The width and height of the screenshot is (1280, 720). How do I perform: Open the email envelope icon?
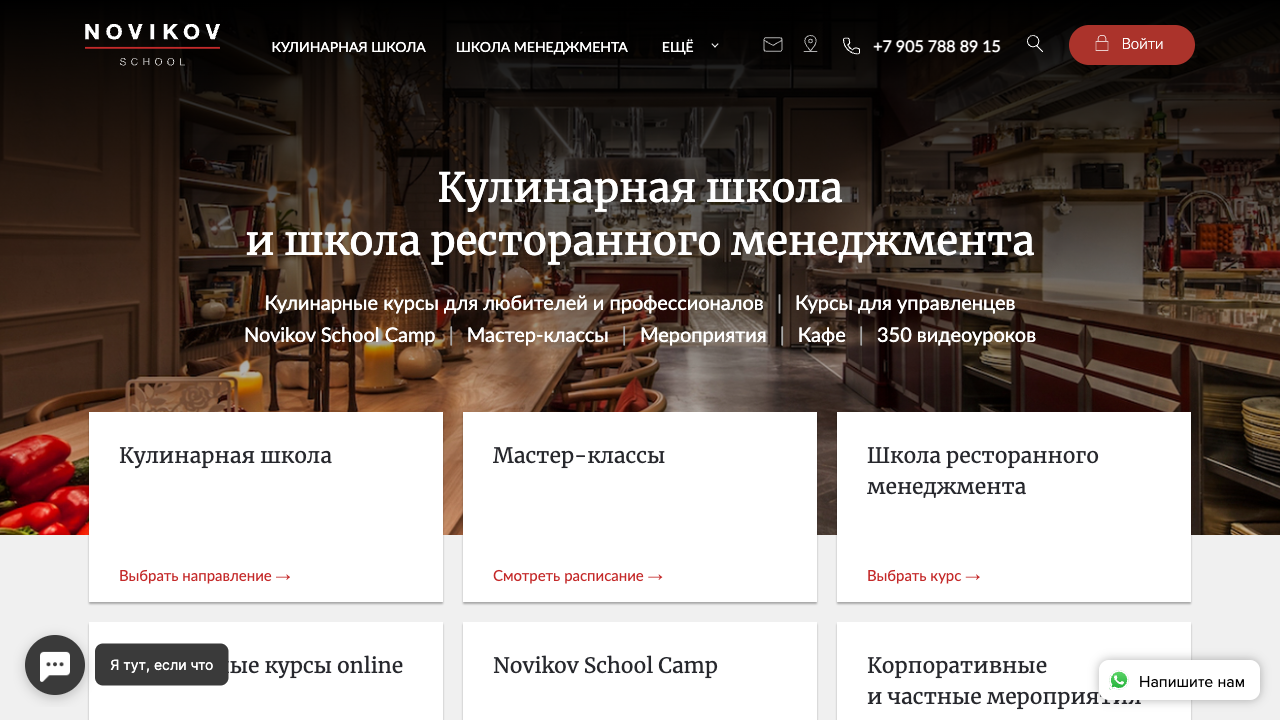tap(773, 44)
